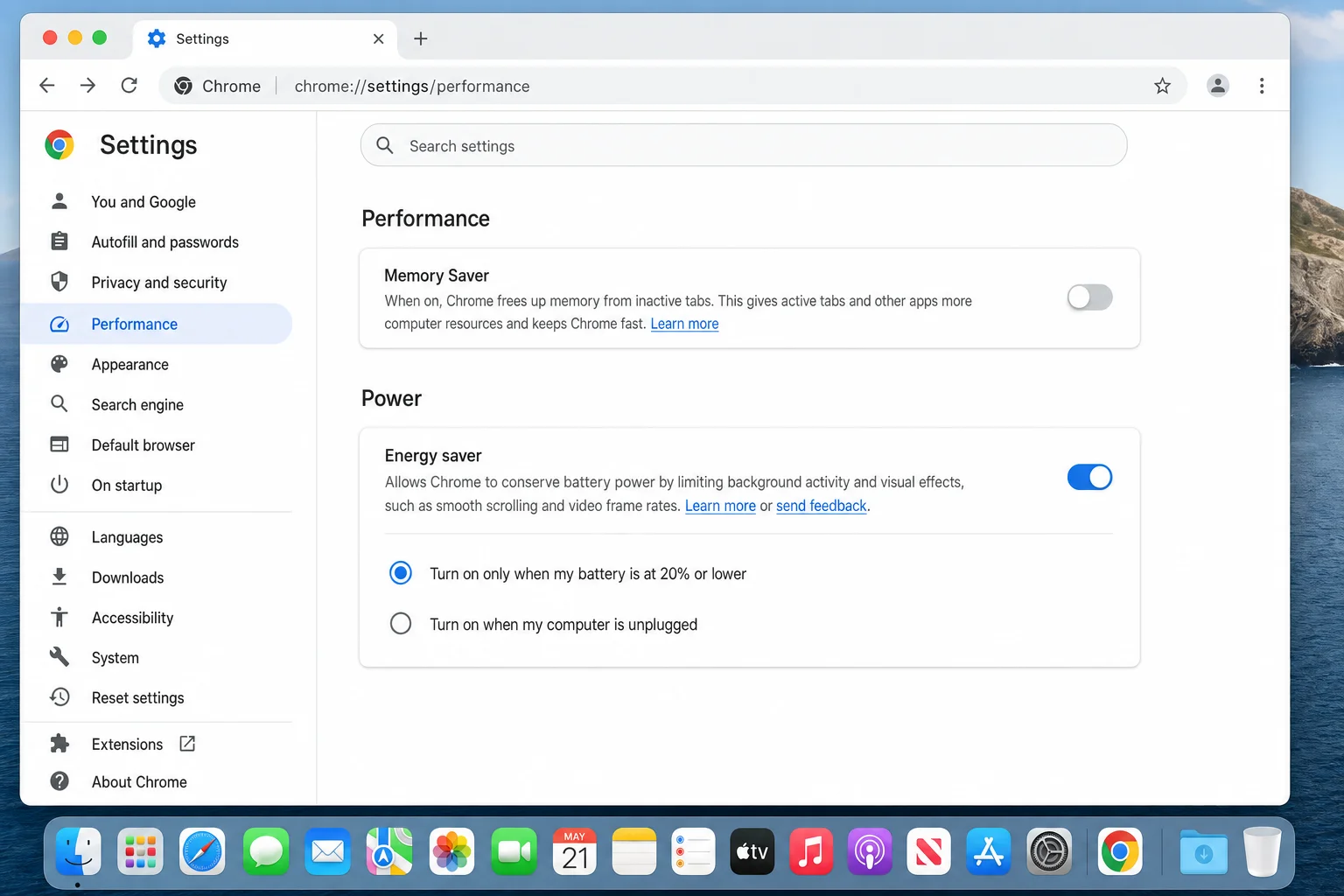This screenshot has width=1344, height=896.
Task: Open the profile avatar menu
Action: [1217, 86]
